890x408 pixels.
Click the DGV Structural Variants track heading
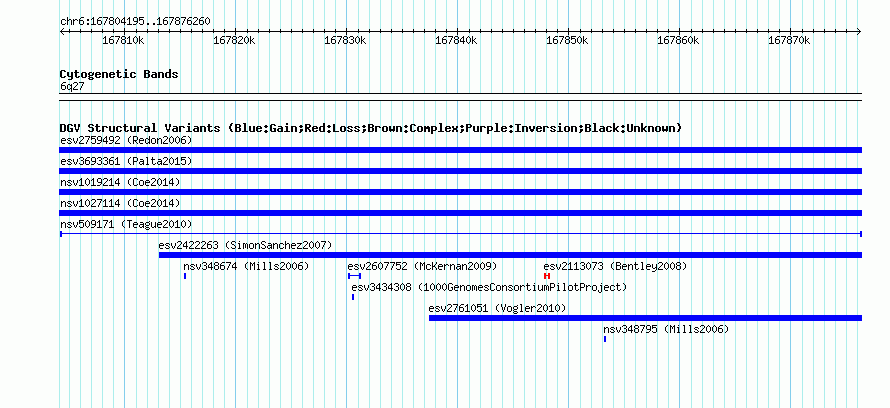pos(371,128)
